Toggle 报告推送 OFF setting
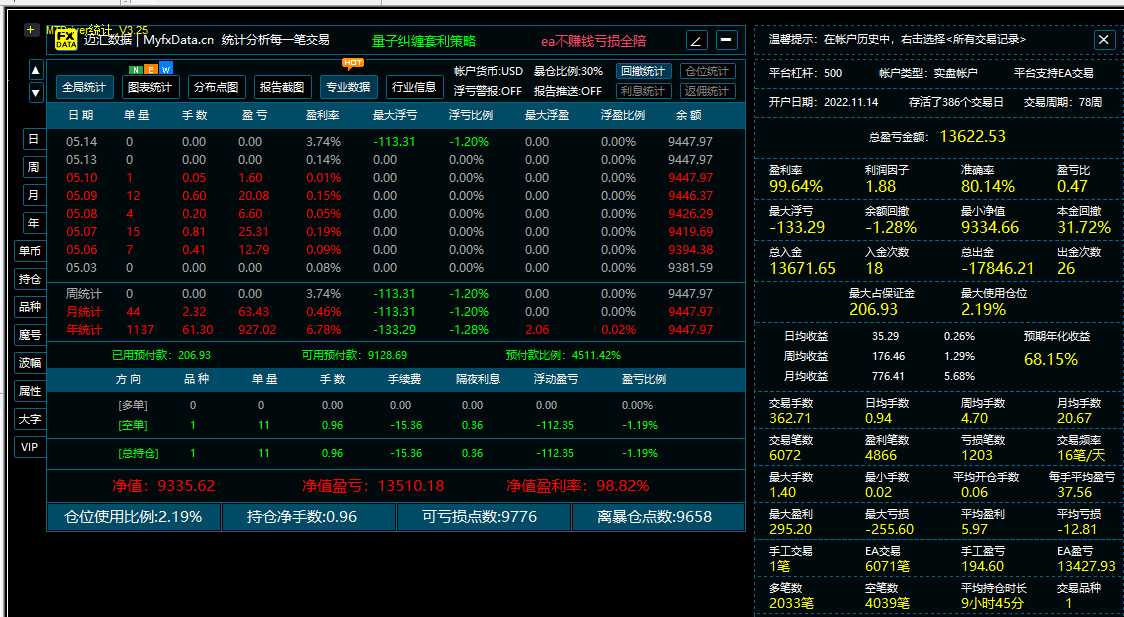Screen dimensions: 1124x617 [568, 91]
